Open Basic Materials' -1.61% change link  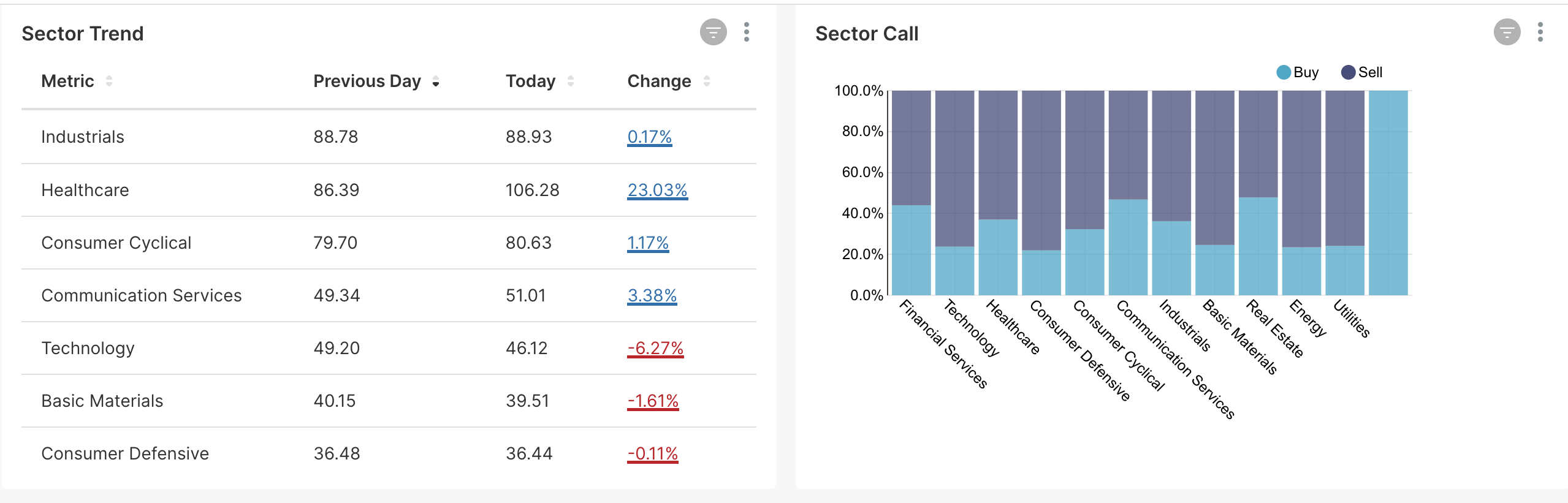tap(652, 401)
